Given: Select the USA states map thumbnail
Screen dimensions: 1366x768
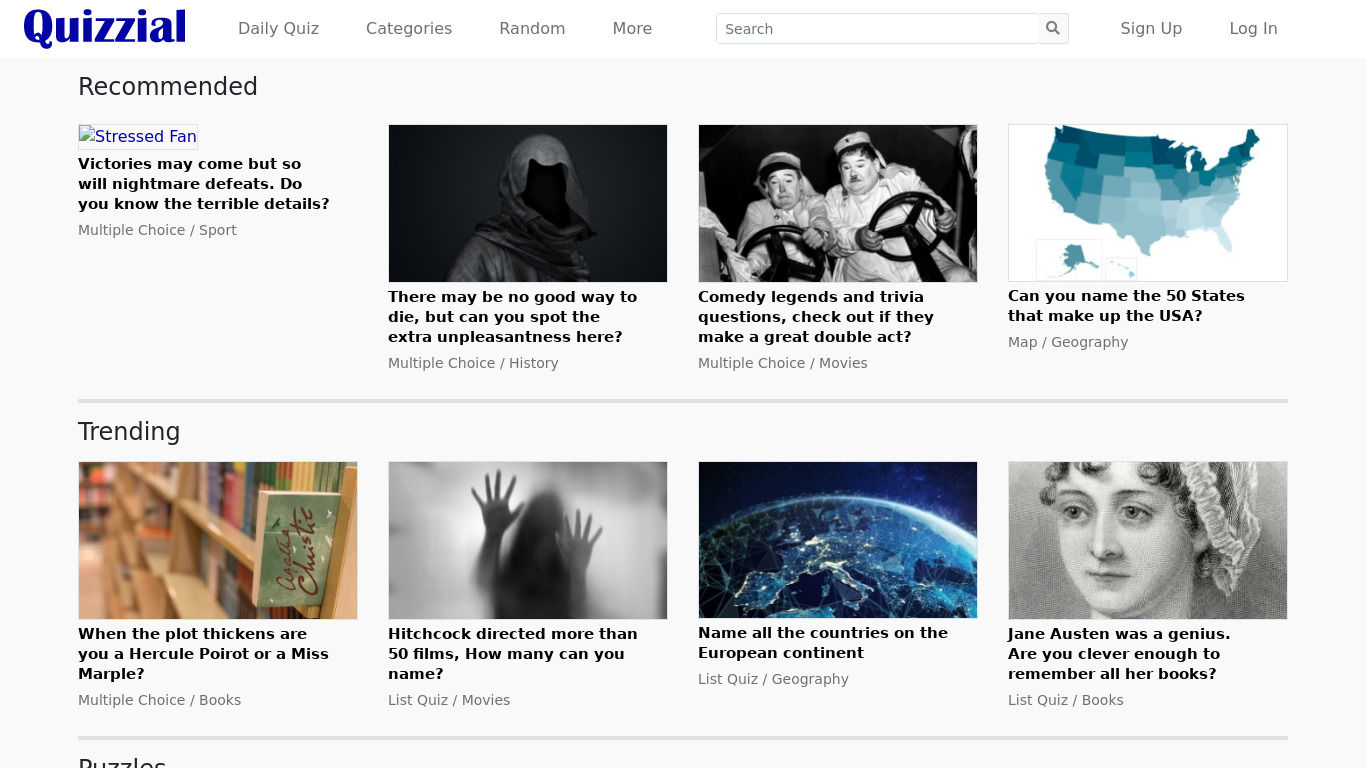Looking at the screenshot, I should tap(1148, 203).
